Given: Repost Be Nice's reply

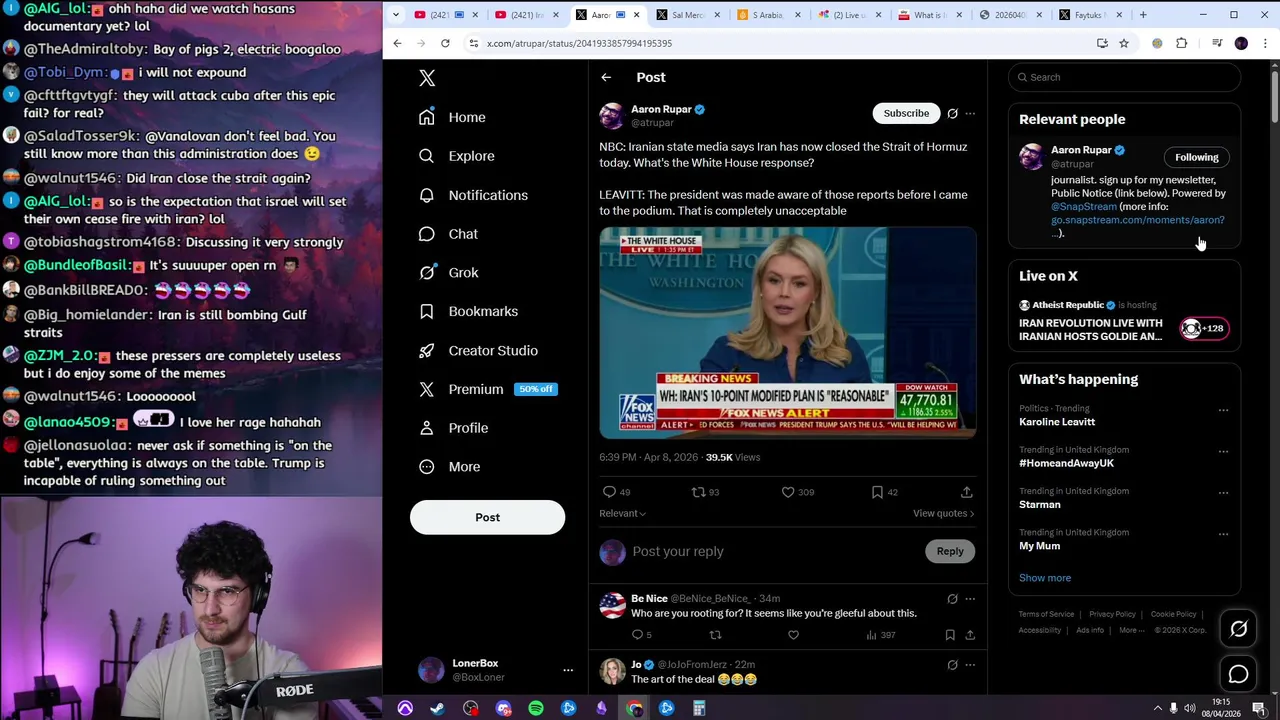Looking at the screenshot, I should [x=715, y=635].
